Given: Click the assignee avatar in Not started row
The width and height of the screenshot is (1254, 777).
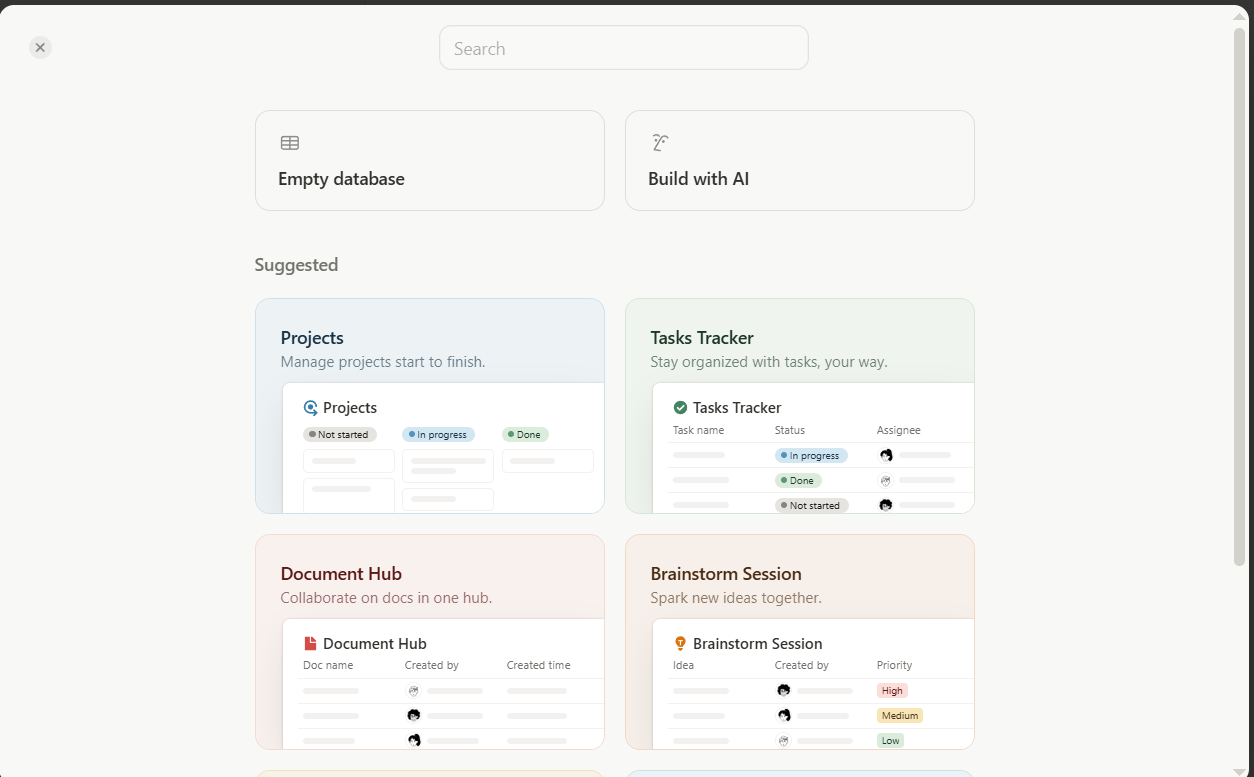Looking at the screenshot, I should tap(886, 506).
